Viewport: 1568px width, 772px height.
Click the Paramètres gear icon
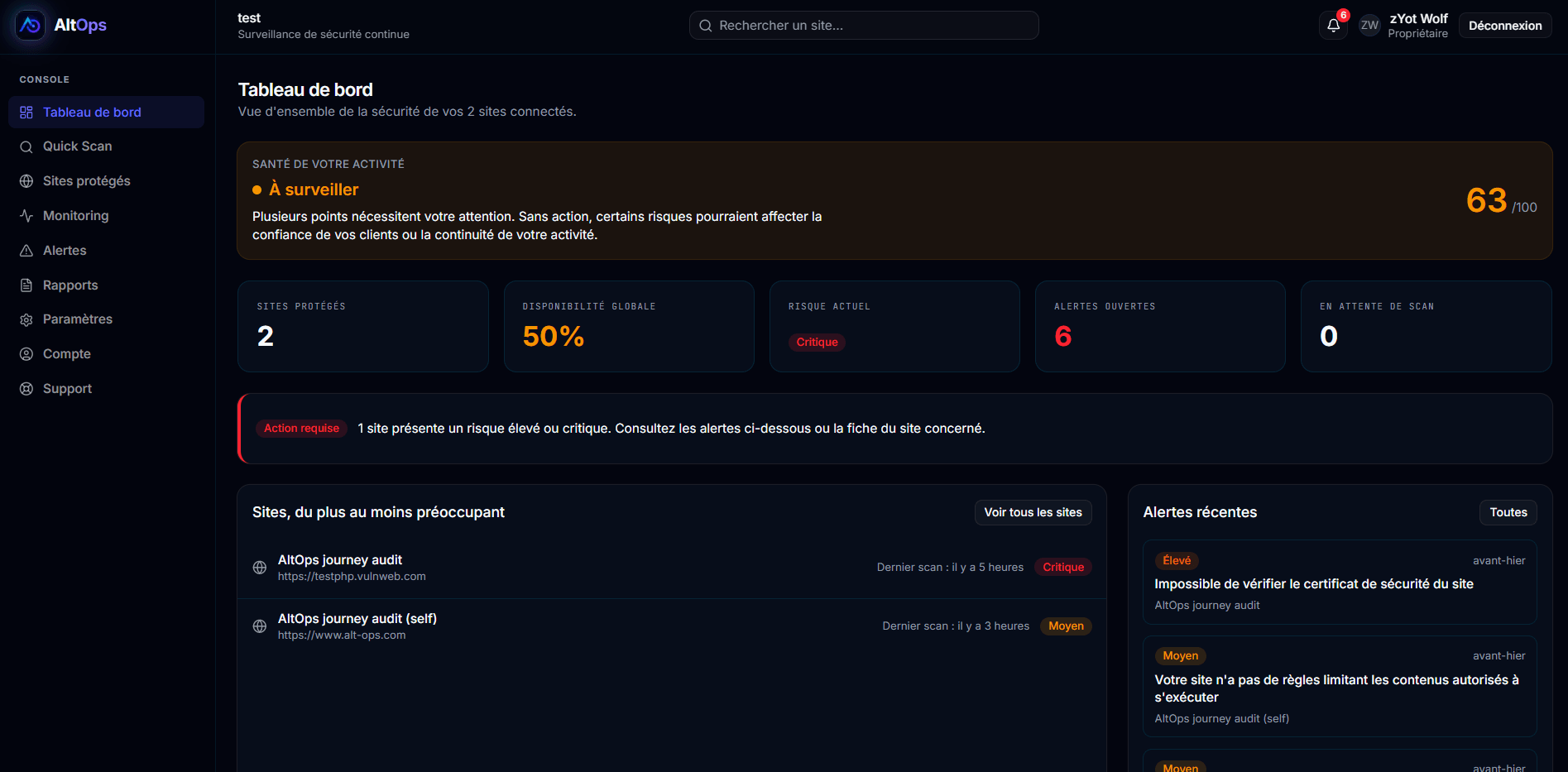pos(26,319)
